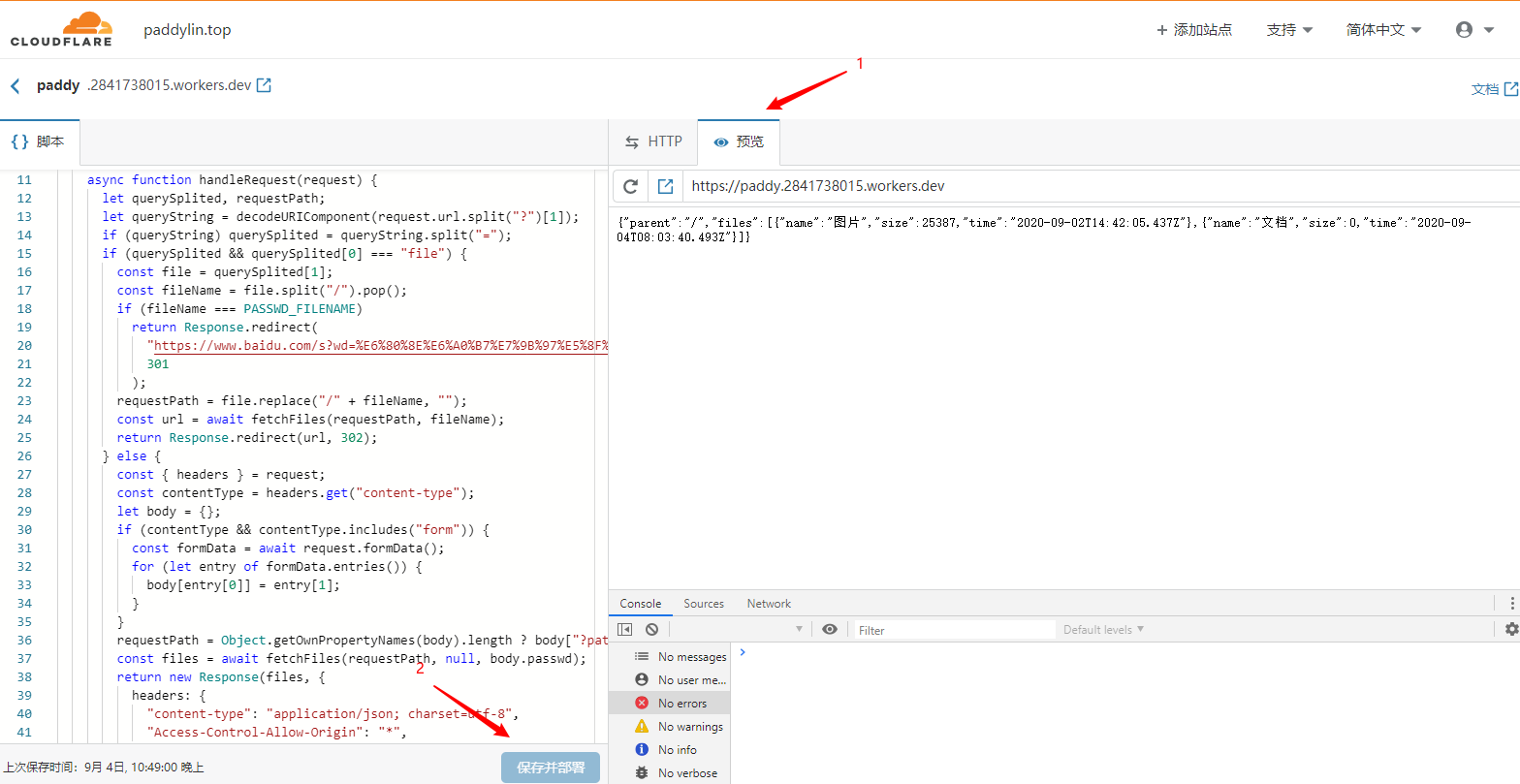Reload the preview with refresh icon
The height and width of the screenshot is (784, 1520).
[631, 186]
